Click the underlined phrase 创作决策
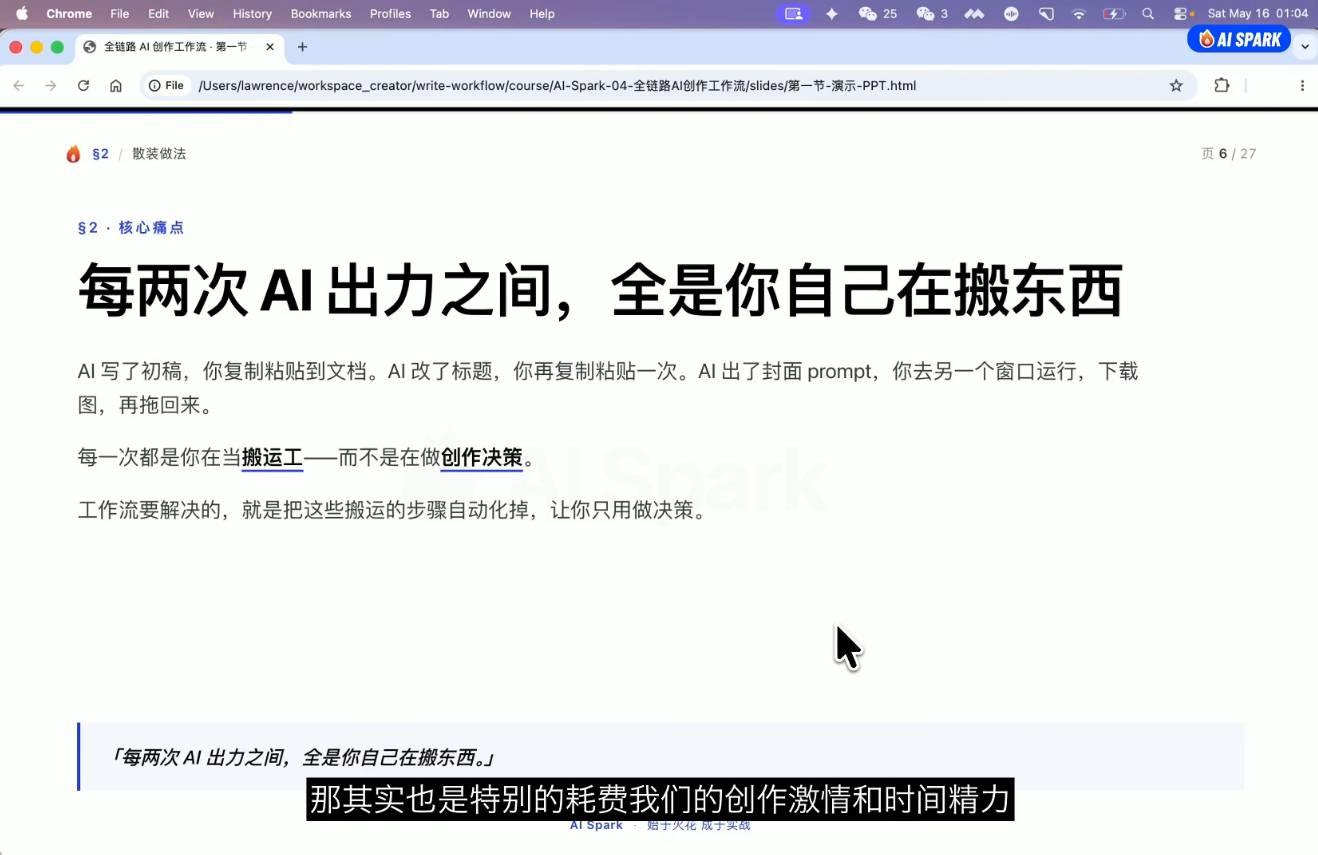 pyautogui.click(x=482, y=458)
